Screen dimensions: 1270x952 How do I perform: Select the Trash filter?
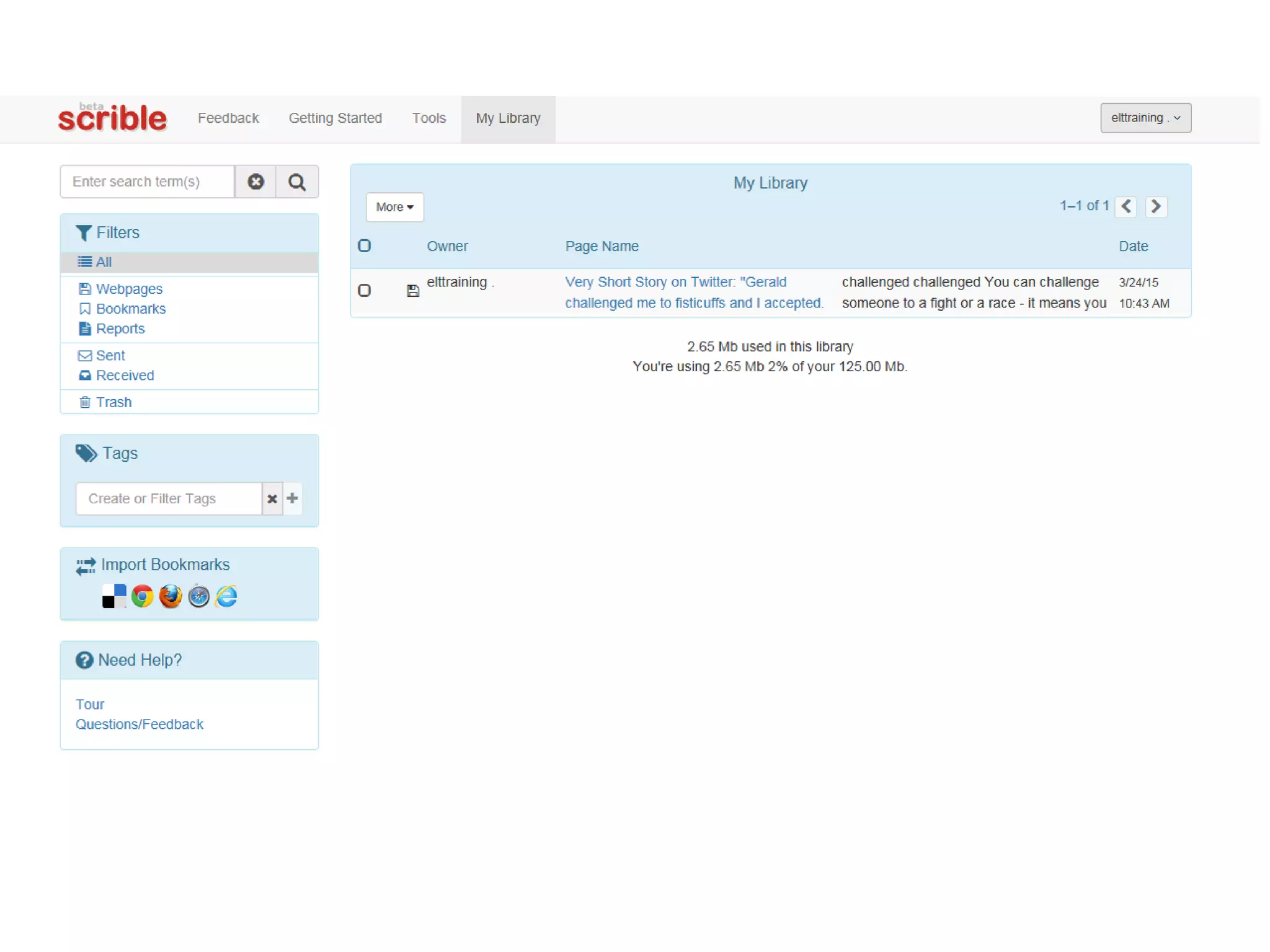coord(113,402)
